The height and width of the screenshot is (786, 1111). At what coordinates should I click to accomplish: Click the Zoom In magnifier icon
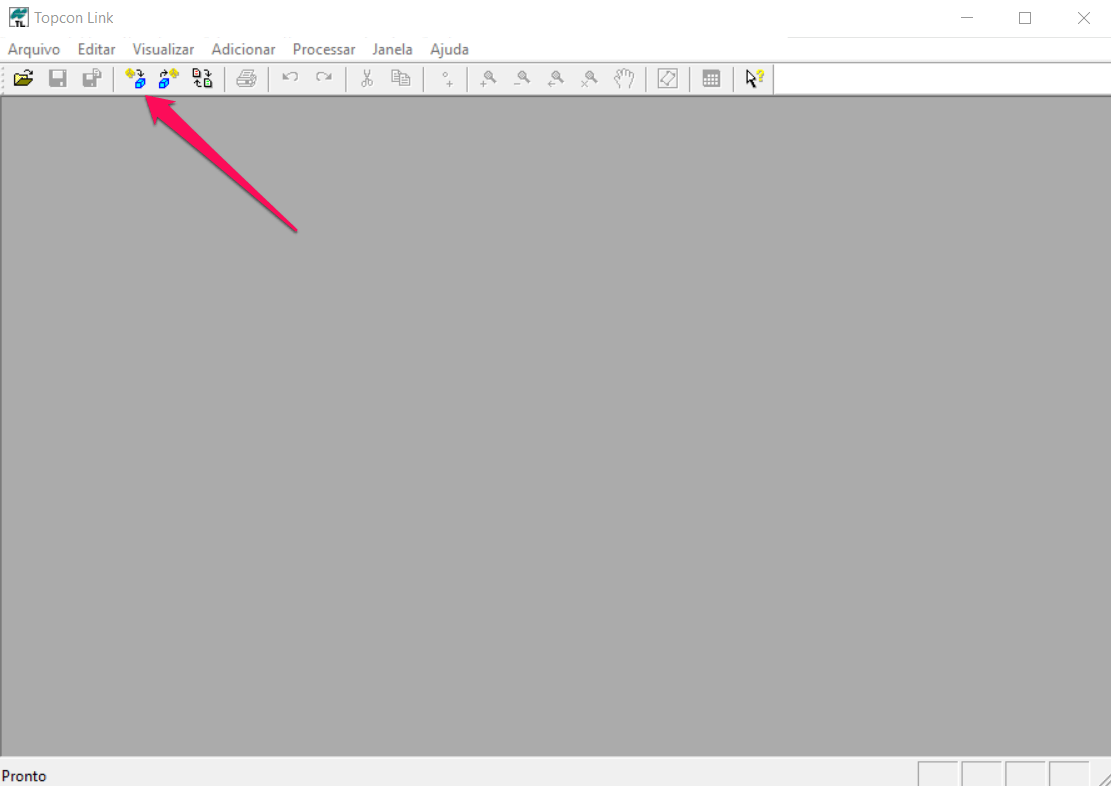(x=487, y=78)
